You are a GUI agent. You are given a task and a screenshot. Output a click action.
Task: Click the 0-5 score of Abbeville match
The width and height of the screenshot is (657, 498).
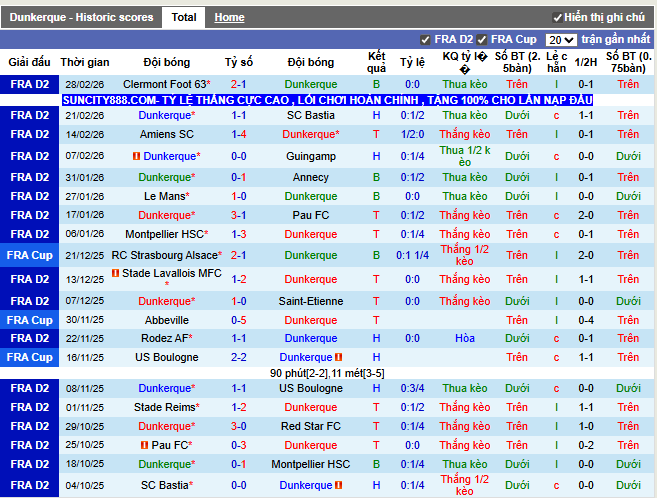(x=239, y=320)
